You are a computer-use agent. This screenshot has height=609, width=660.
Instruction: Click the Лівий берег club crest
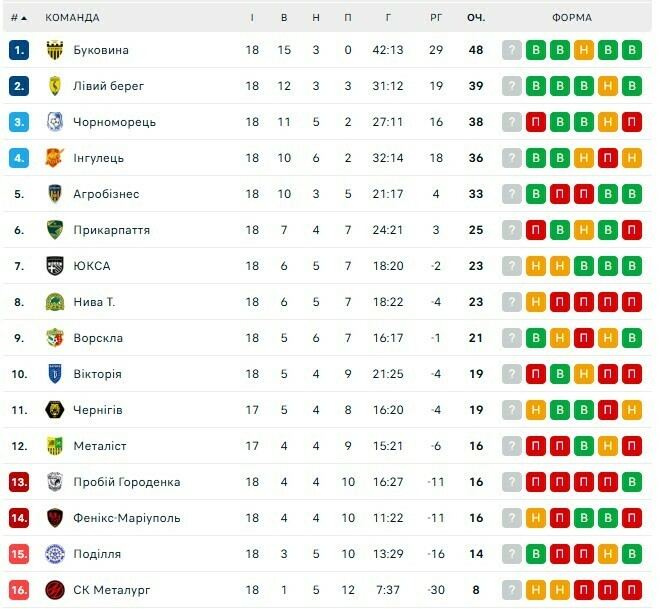click(55, 86)
